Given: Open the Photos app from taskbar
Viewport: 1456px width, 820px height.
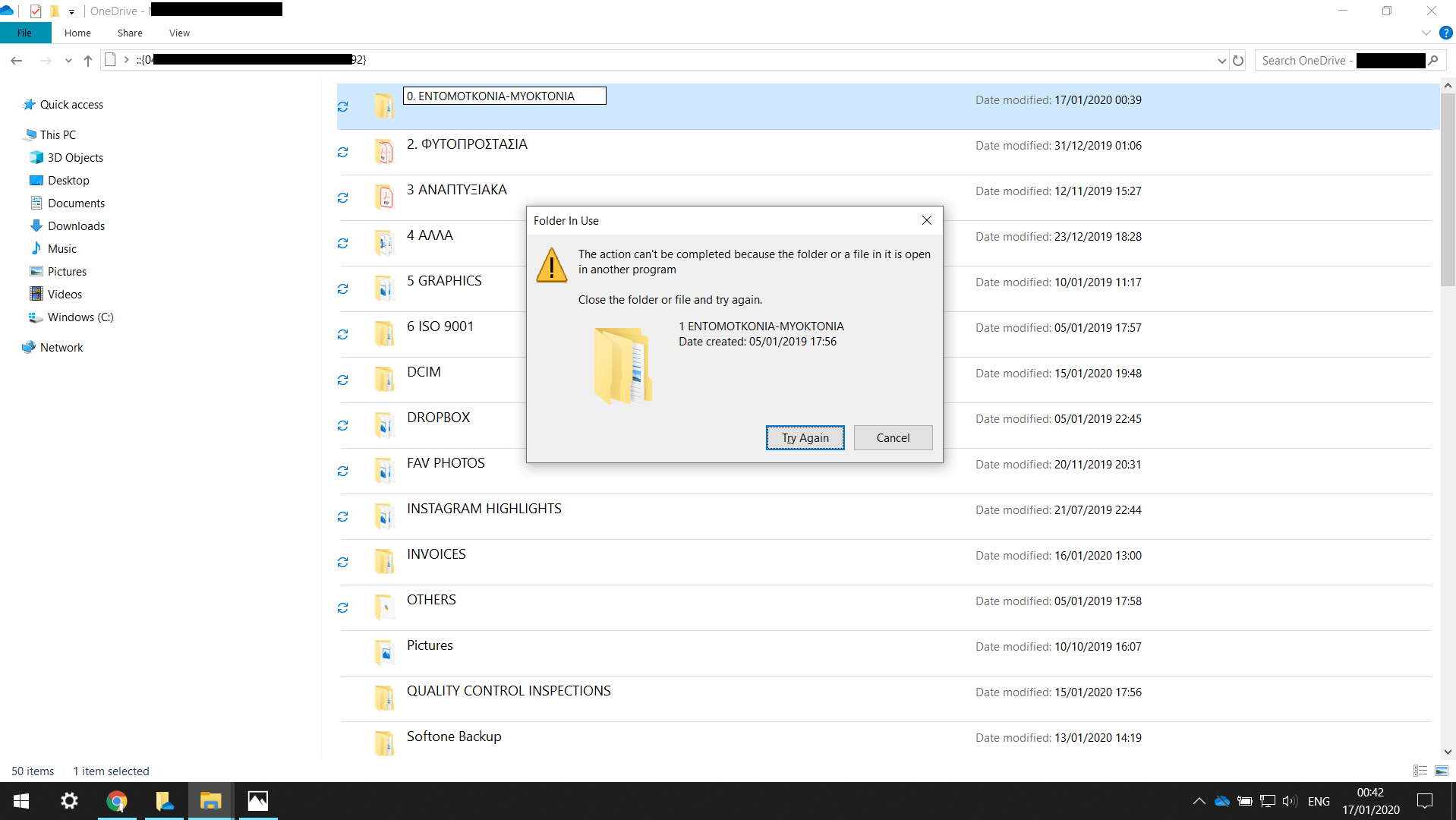Looking at the screenshot, I should click(258, 801).
